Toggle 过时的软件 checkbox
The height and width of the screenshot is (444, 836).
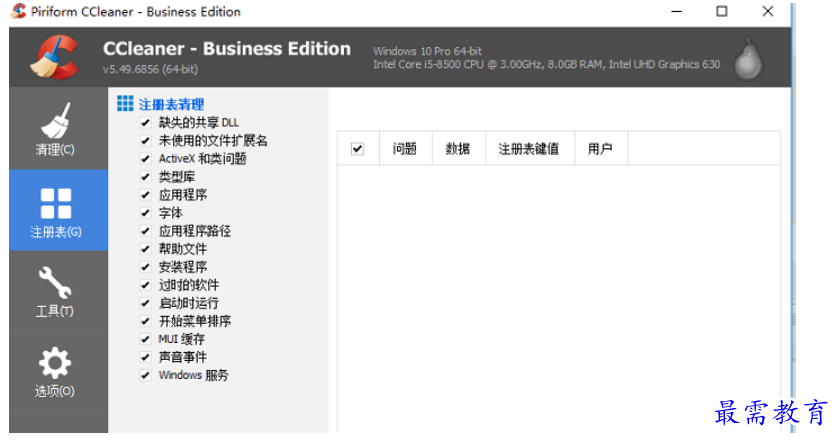click(x=145, y=285)
